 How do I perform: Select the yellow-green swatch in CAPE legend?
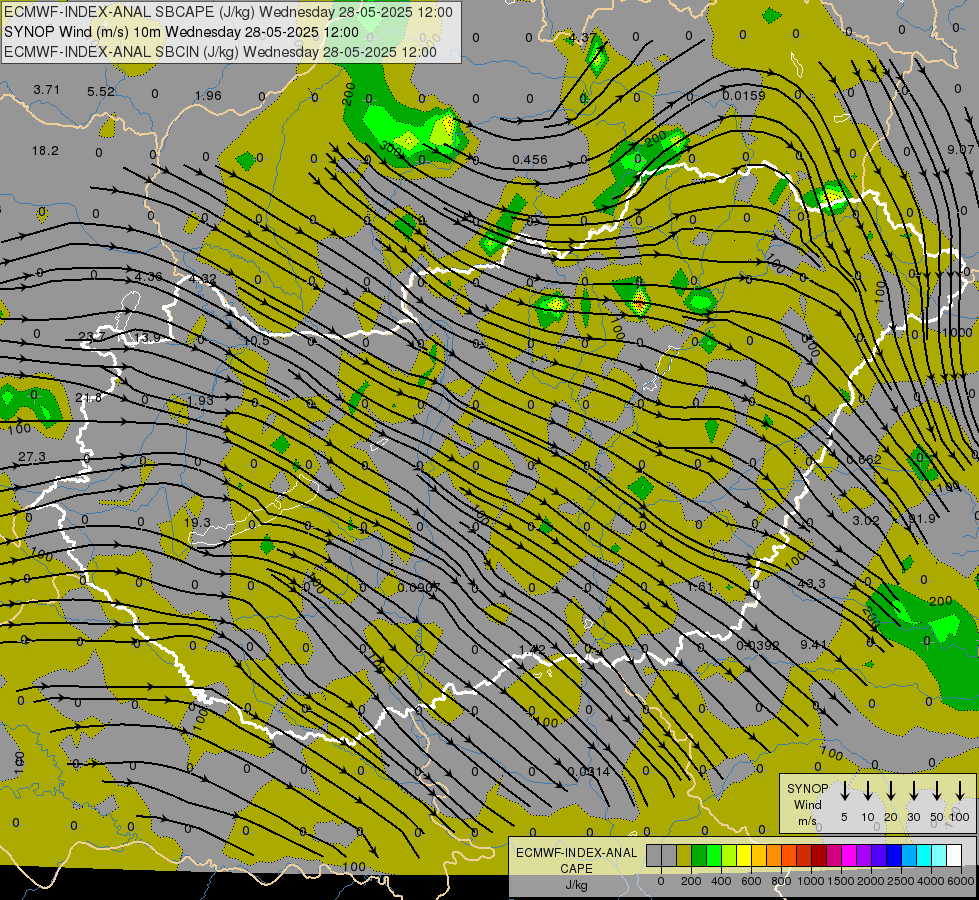[x=729, y=856]
